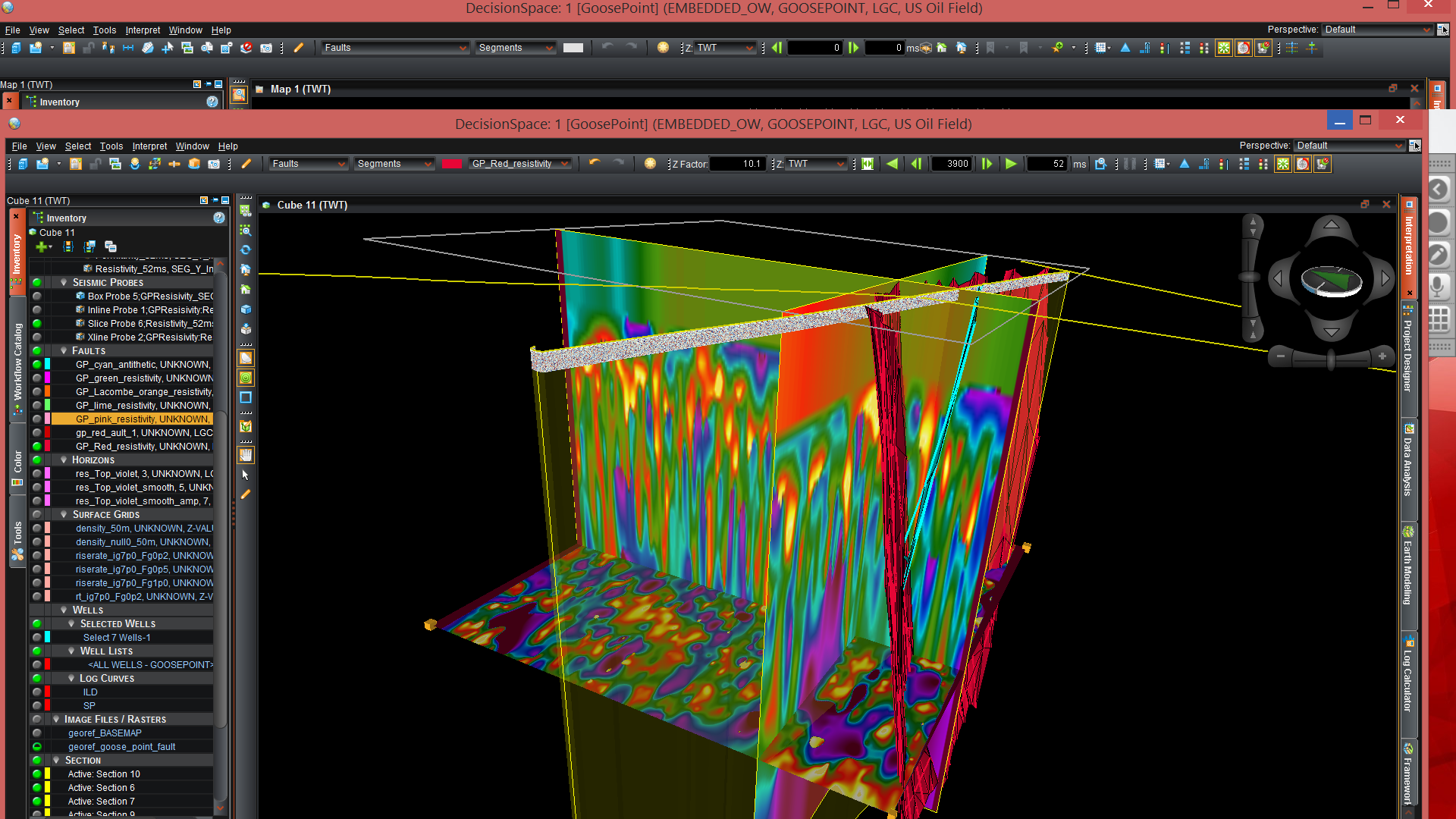Screen dimensions: 1456x819
Task: Select the arrow pointer tool
Action: tap(246, 475)
